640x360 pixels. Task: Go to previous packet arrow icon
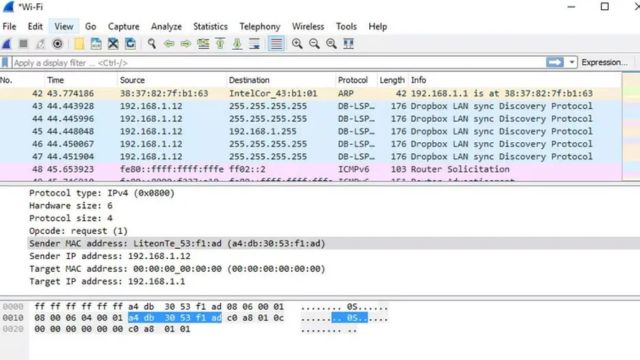click(x=169, y=44)
